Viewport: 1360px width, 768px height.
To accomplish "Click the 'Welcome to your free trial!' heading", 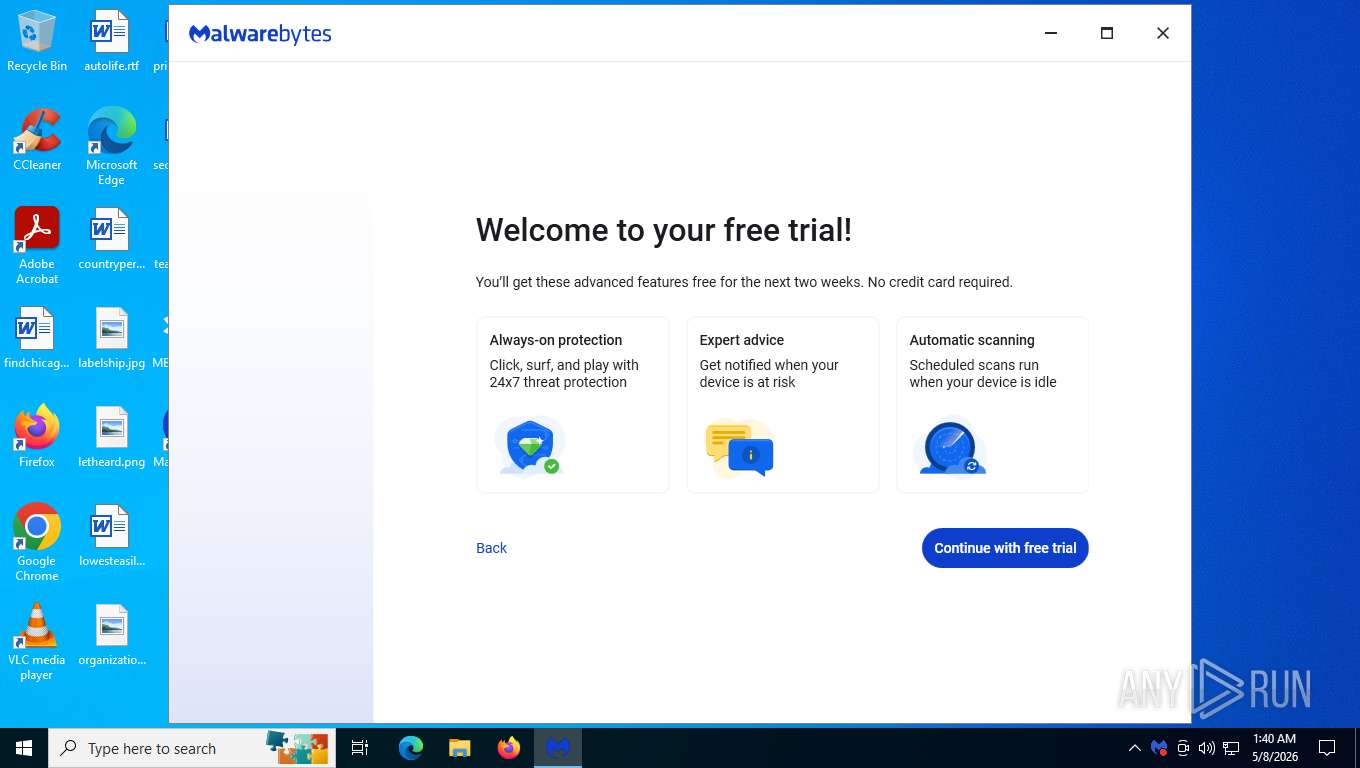I will point(664,230).
